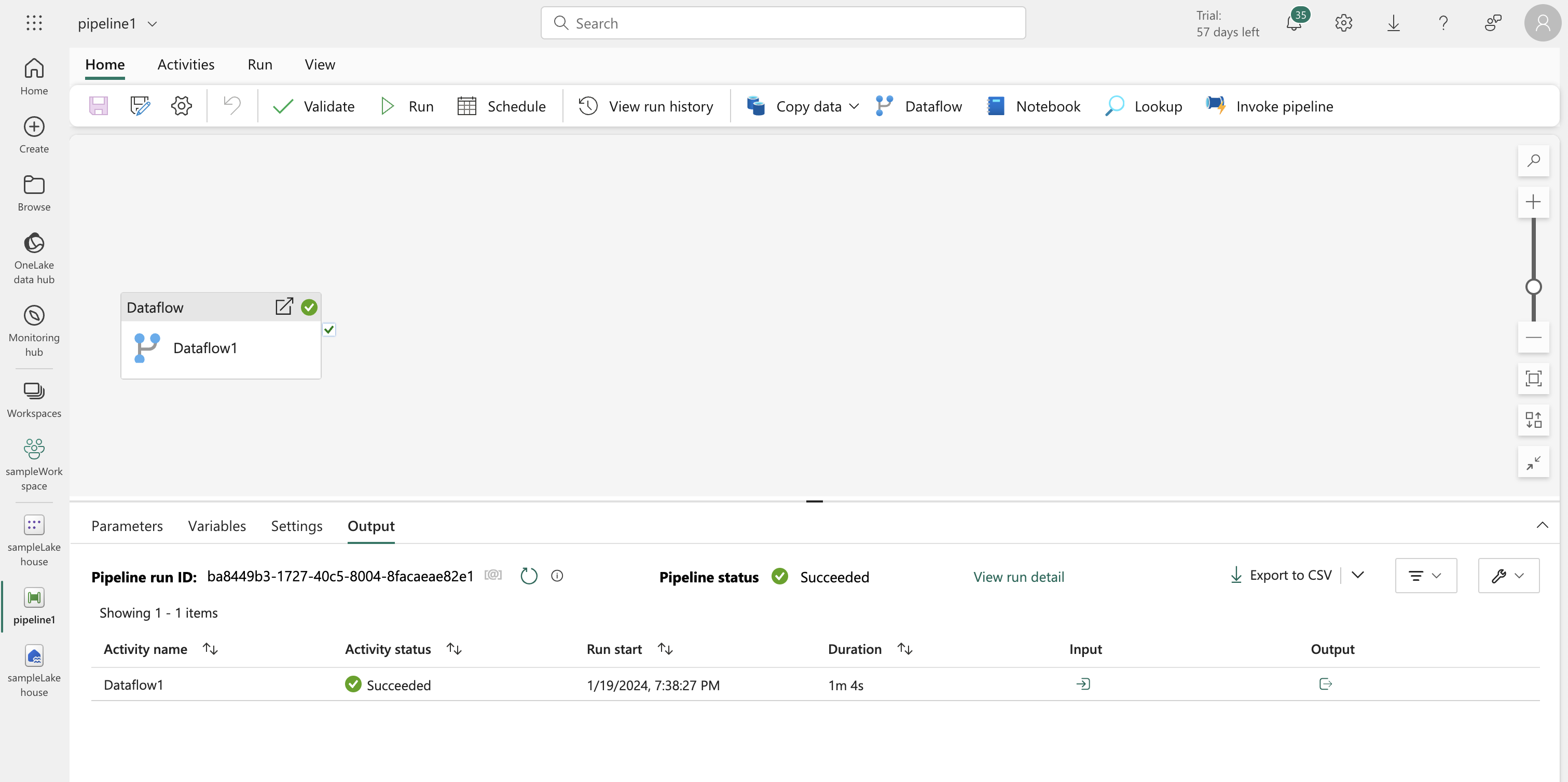Select the Output tab
Viewport: 1568px width, 782px height.
tap(370, 526)
